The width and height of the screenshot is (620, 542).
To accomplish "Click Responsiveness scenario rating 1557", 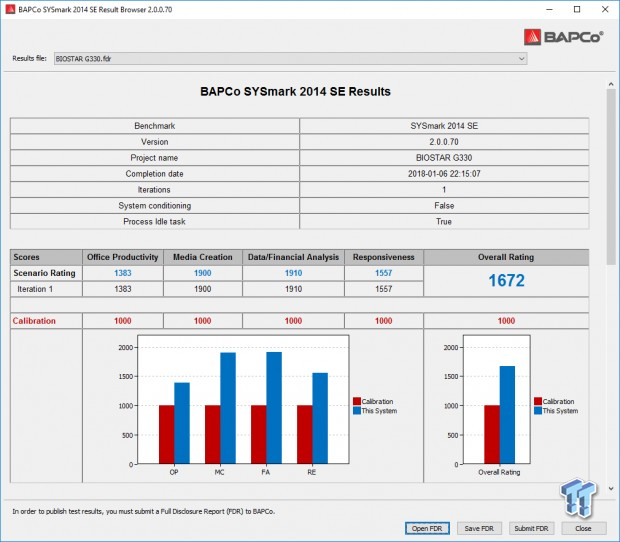I will pyautogui.click(x=384, y=273).
